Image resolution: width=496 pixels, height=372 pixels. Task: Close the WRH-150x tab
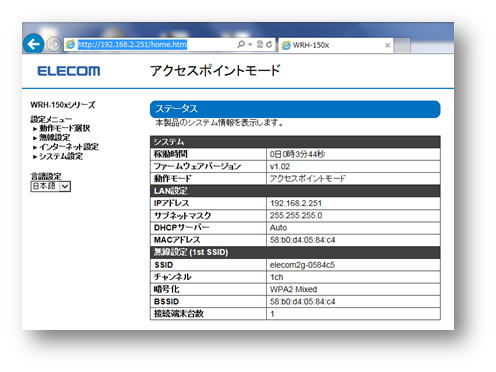tap(387, 45)
